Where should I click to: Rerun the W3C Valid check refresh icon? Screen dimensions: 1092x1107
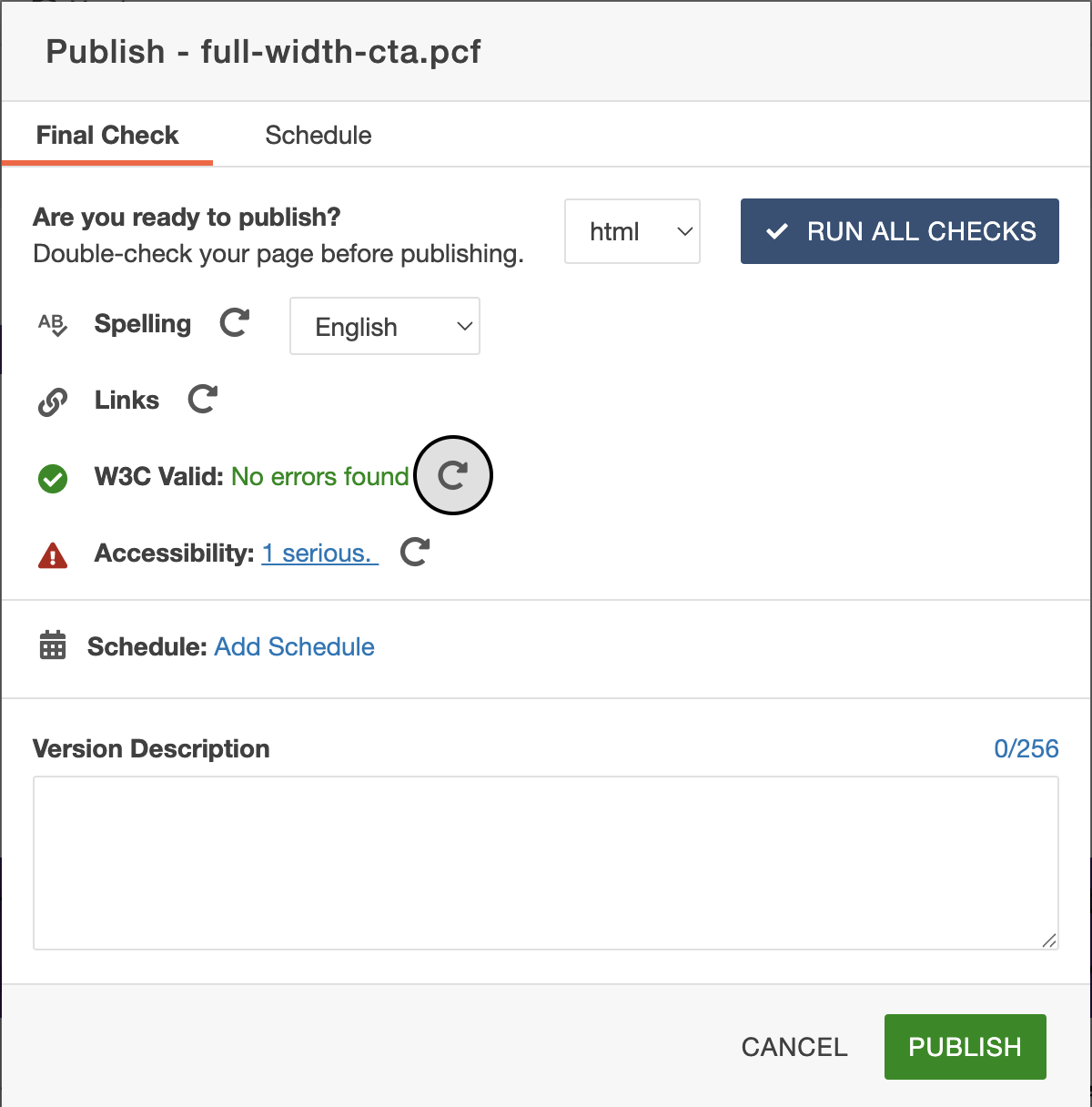click(453, 475)
